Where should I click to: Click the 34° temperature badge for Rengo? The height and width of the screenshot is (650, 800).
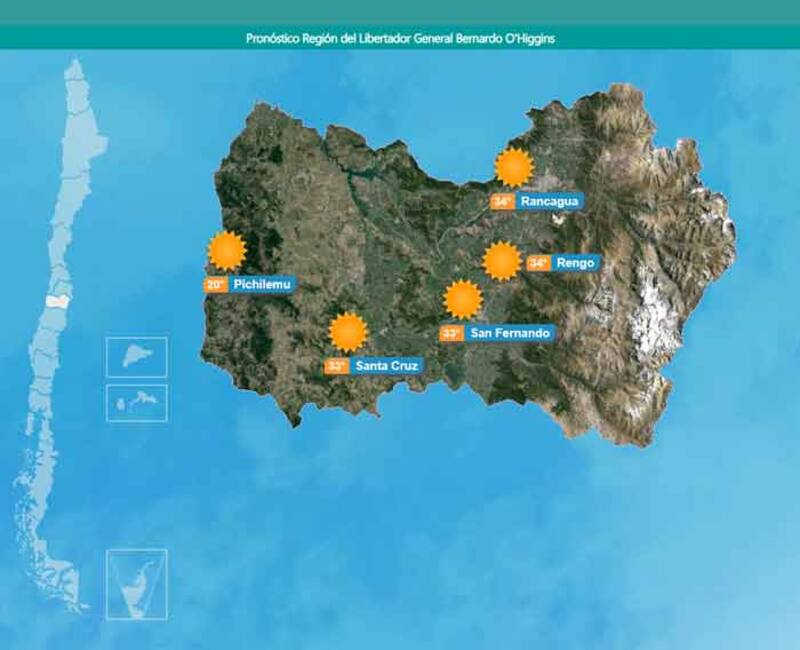pyautogui.click(x=539, y=263)
